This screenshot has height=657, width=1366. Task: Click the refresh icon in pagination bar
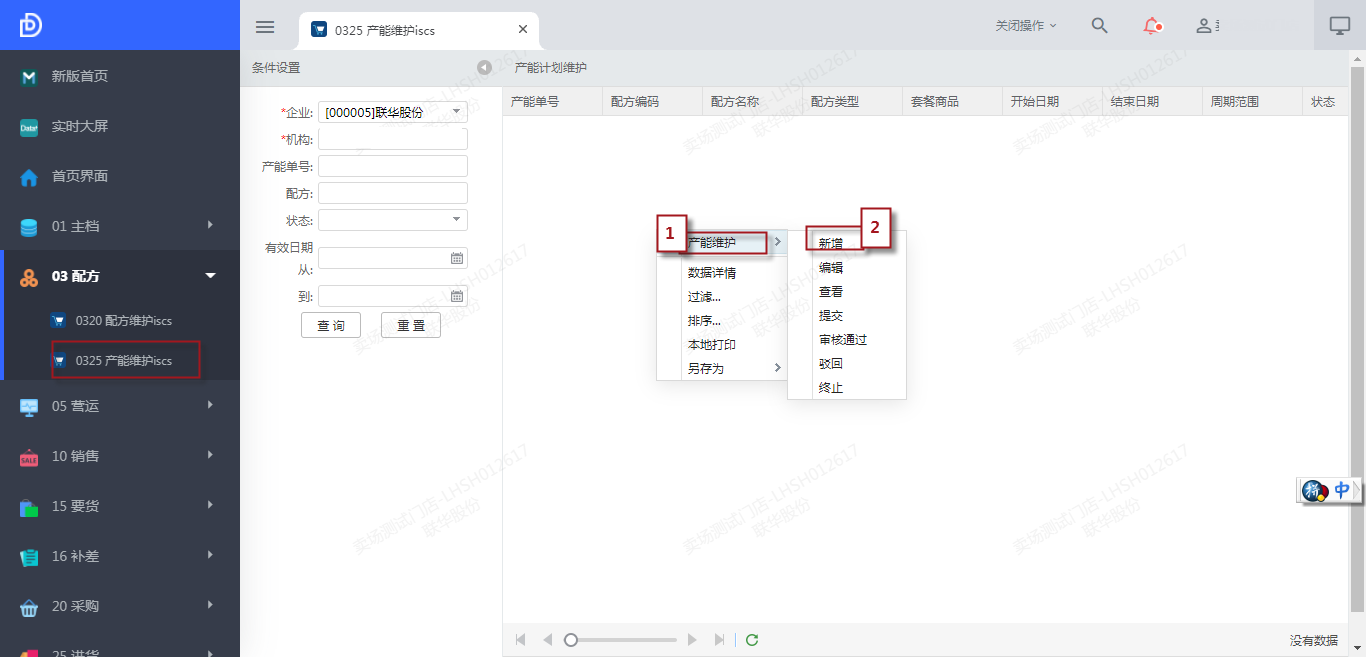pos(752,640)
